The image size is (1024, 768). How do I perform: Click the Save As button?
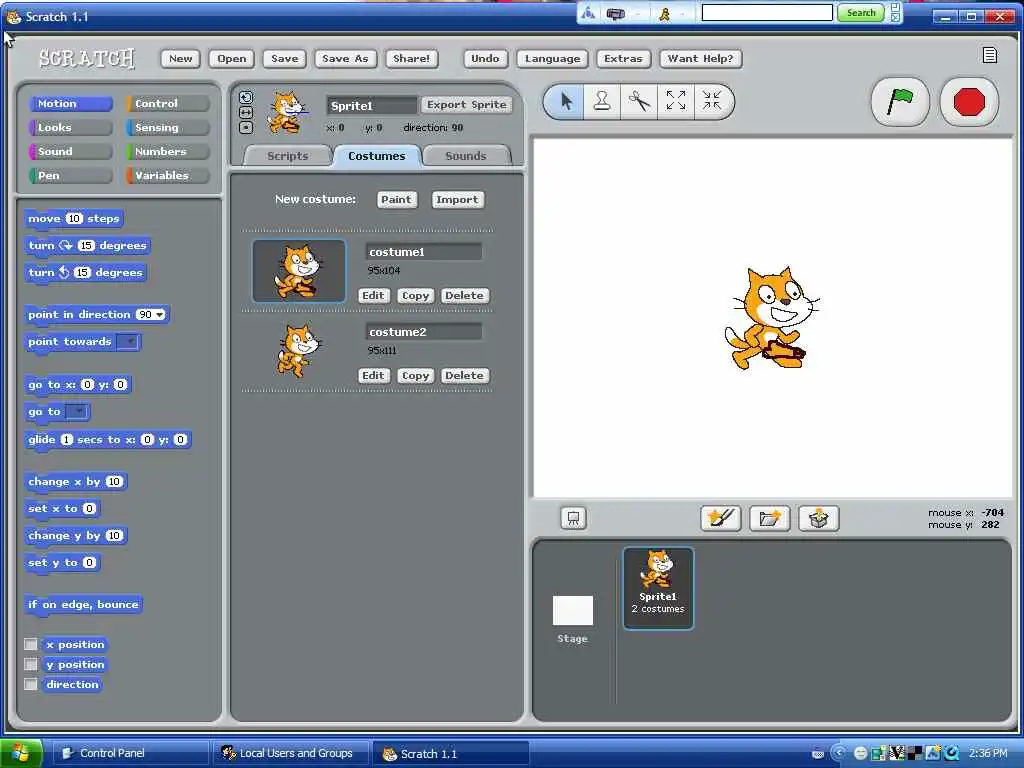pos(345,59)
